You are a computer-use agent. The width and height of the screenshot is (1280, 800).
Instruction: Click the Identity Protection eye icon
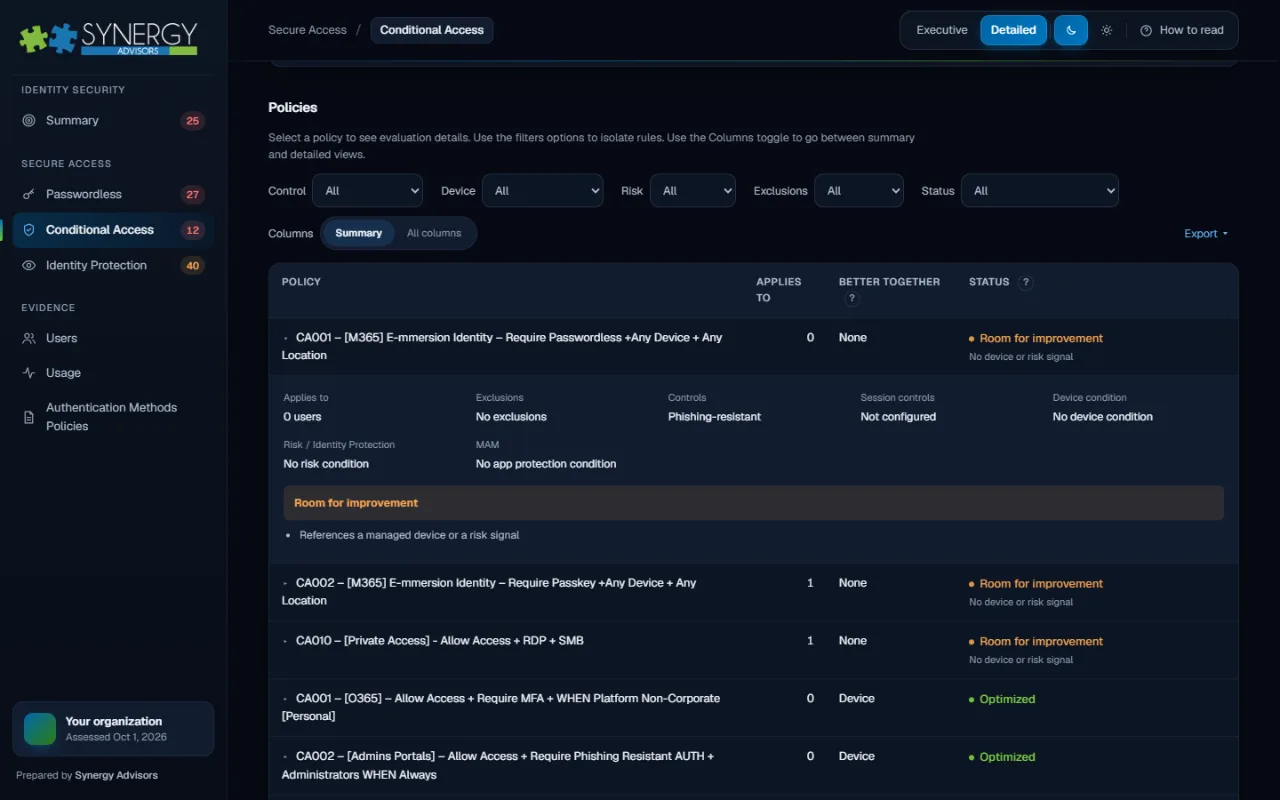(x=29, y=265)
